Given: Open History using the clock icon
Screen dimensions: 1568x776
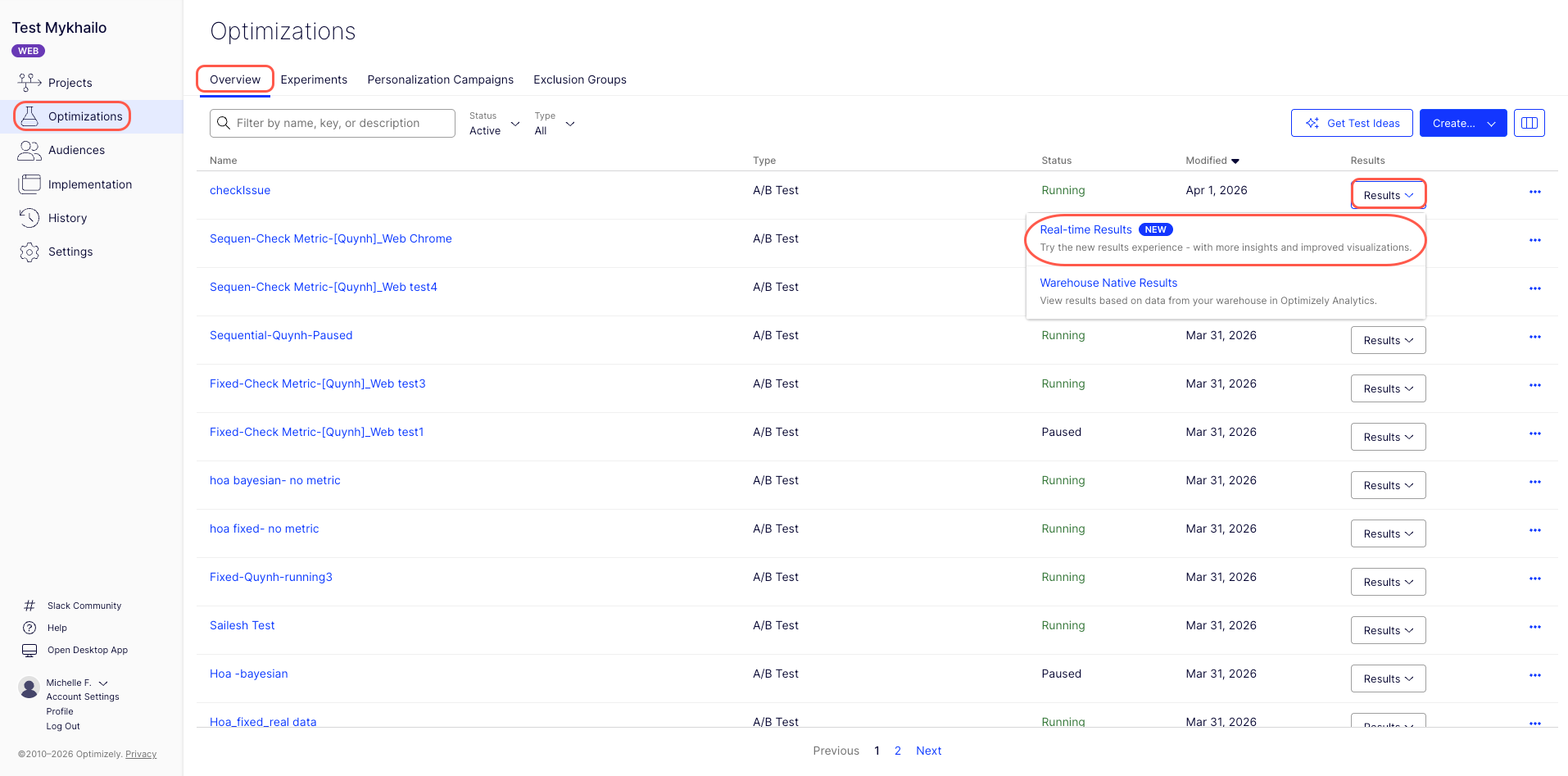Looking at the screenshot, I should (x=29, y=218).
